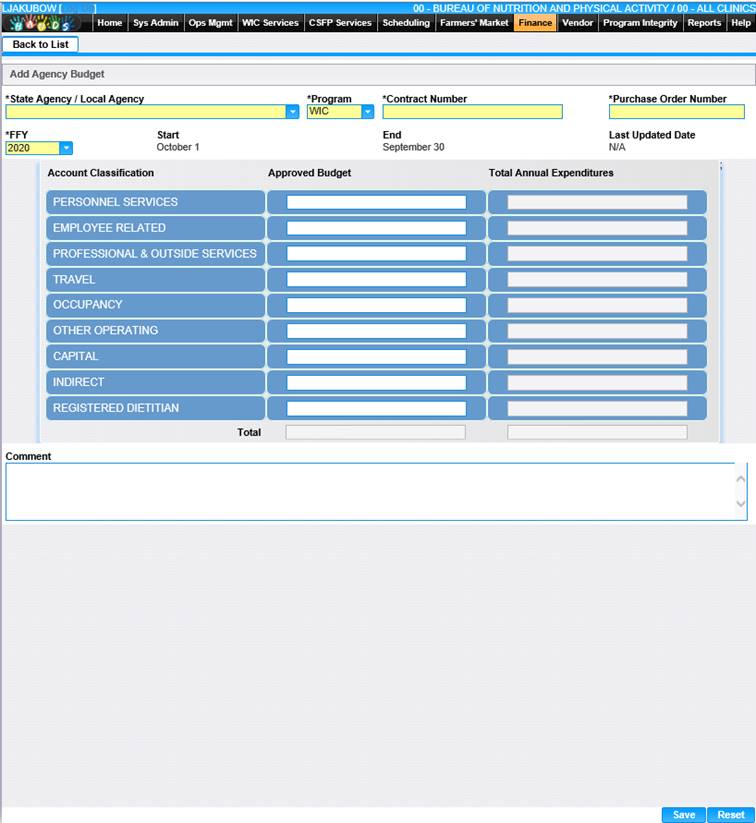The width and height of the screenshot is (756, 823).
Task: Click Total Annual Expenditures for Capital
Action: tap(597, 357)
